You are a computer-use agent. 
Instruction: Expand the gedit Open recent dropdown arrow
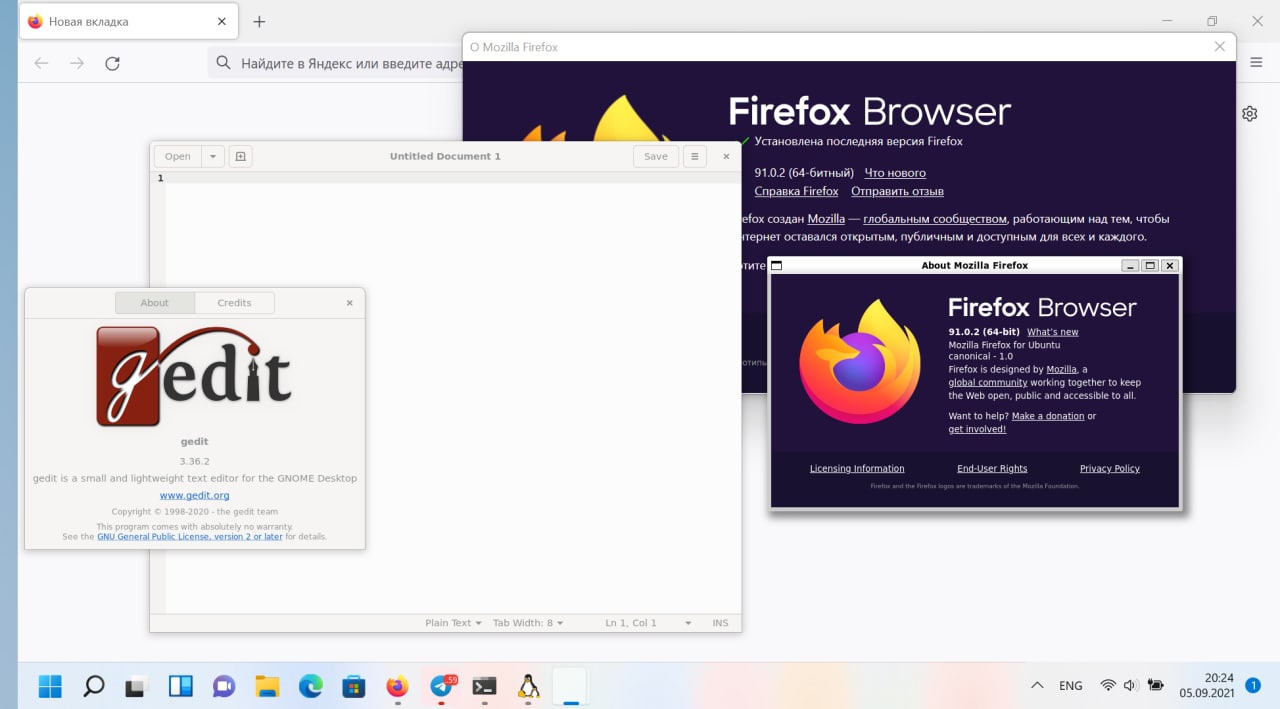pyautogui.click(x=213, y=156)
